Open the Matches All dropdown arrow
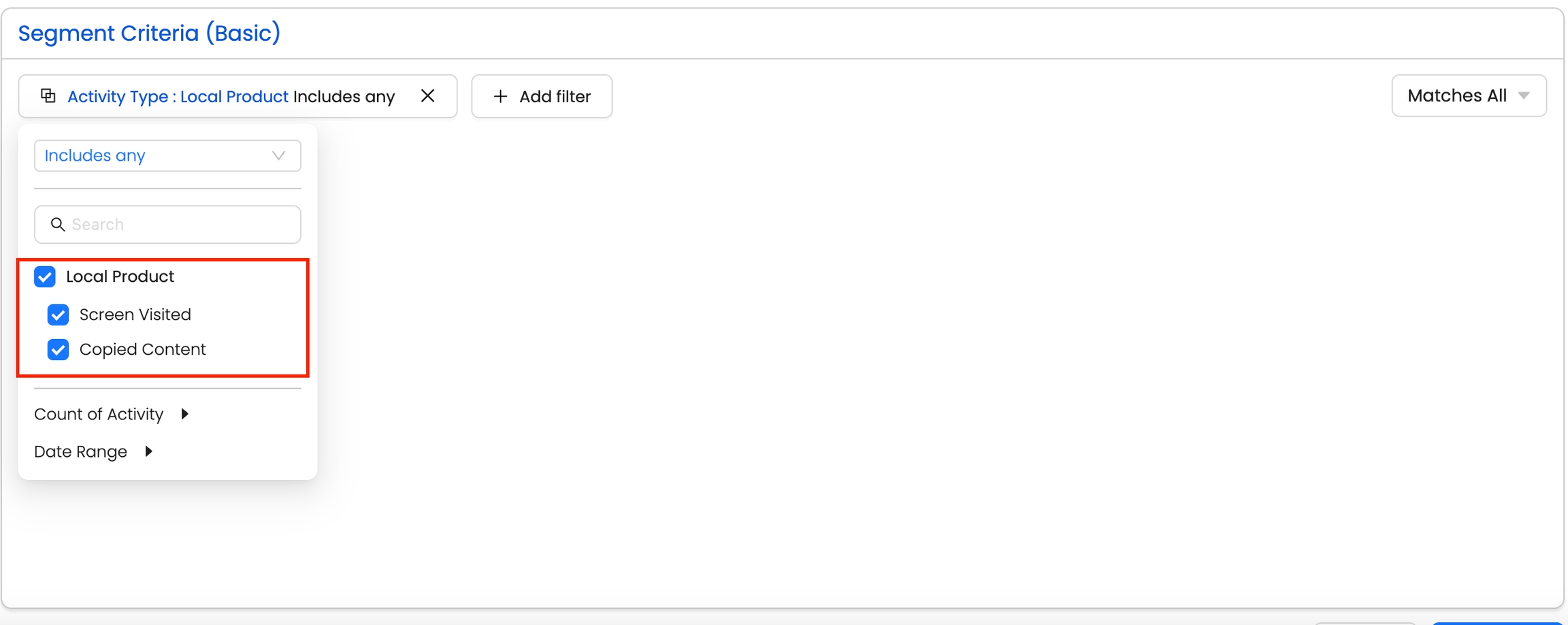Screen dimensions: 1568x625 pos(1524,96)
